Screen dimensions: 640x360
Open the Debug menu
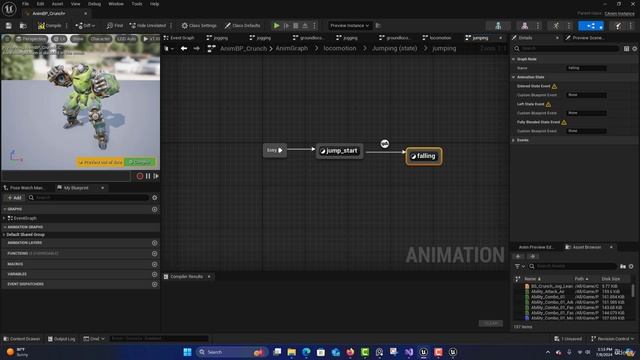pos(94,4)
